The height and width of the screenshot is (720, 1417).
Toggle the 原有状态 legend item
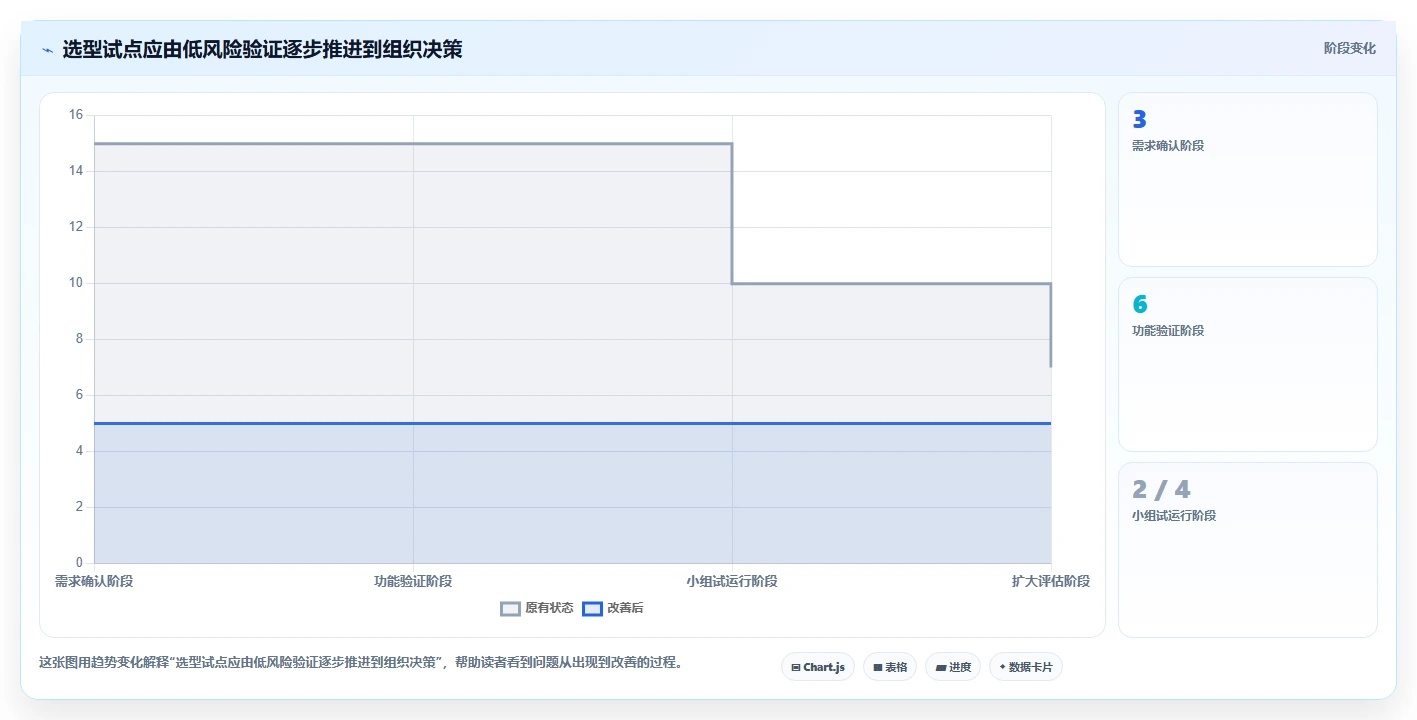click(x=537, y=608)
